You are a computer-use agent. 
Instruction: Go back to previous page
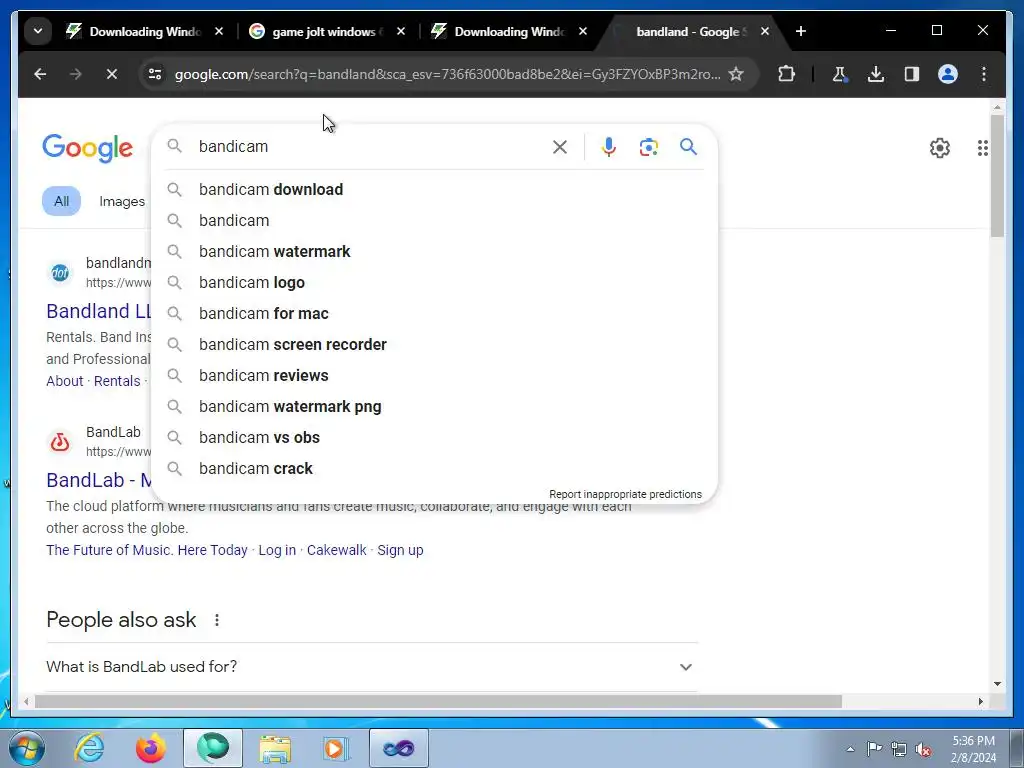pos(40,74)
